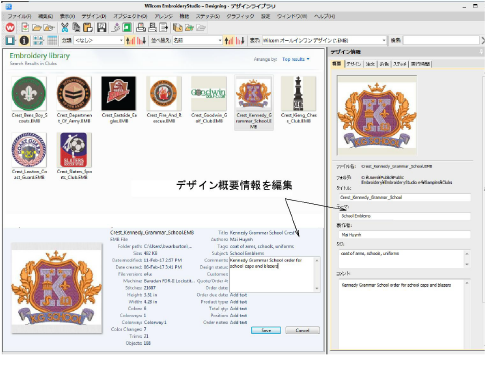Click the green square toolbar icon

127,28
